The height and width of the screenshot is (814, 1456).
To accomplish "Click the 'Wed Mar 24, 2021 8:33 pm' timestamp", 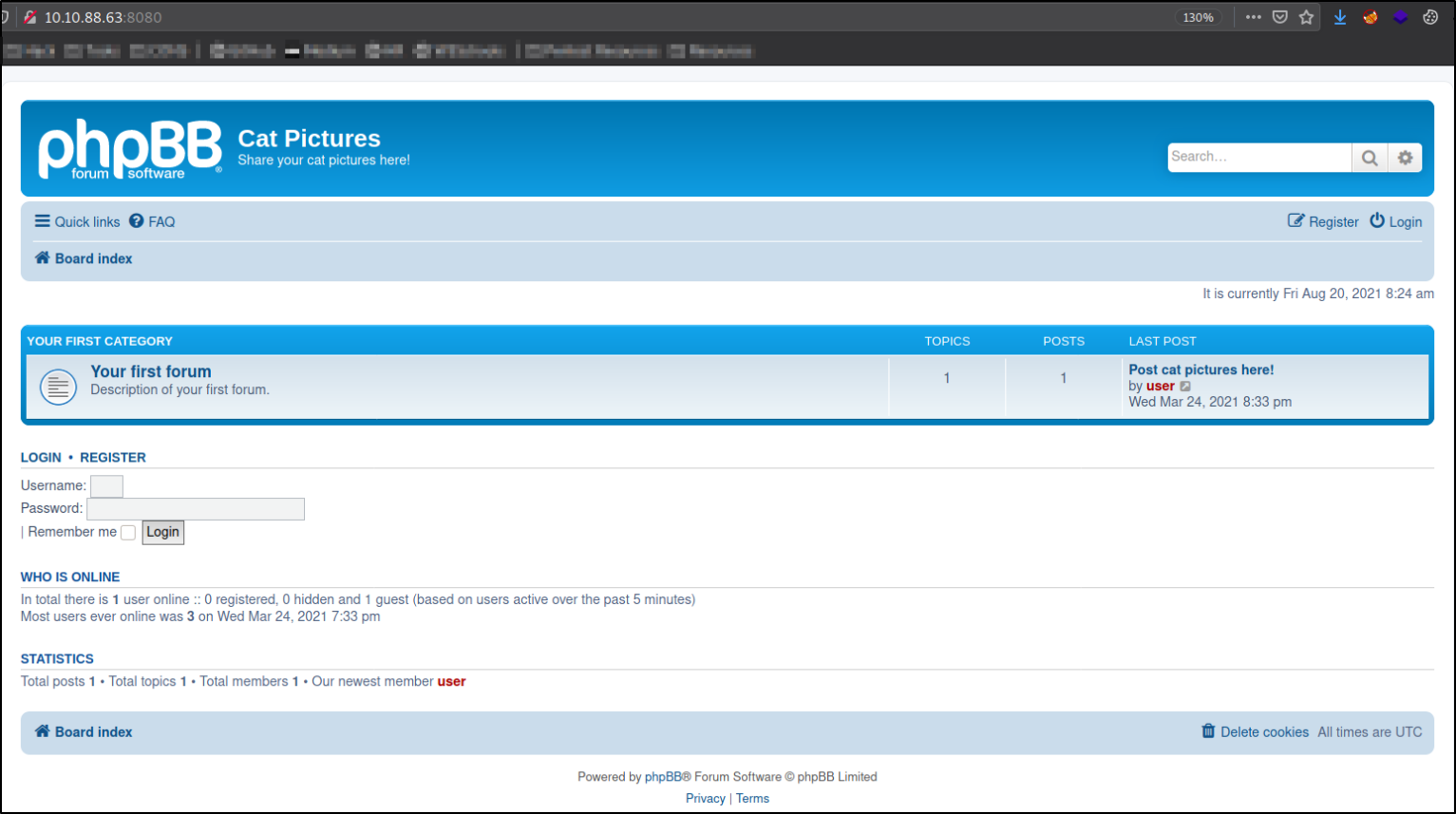I will pyautogui.click(x=1210, y=402).
